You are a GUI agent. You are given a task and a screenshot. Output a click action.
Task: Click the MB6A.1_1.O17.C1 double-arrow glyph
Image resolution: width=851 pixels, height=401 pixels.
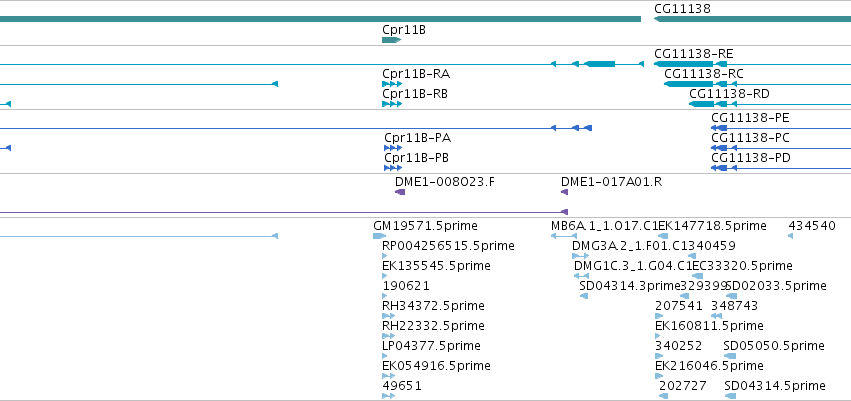(564, 236)
